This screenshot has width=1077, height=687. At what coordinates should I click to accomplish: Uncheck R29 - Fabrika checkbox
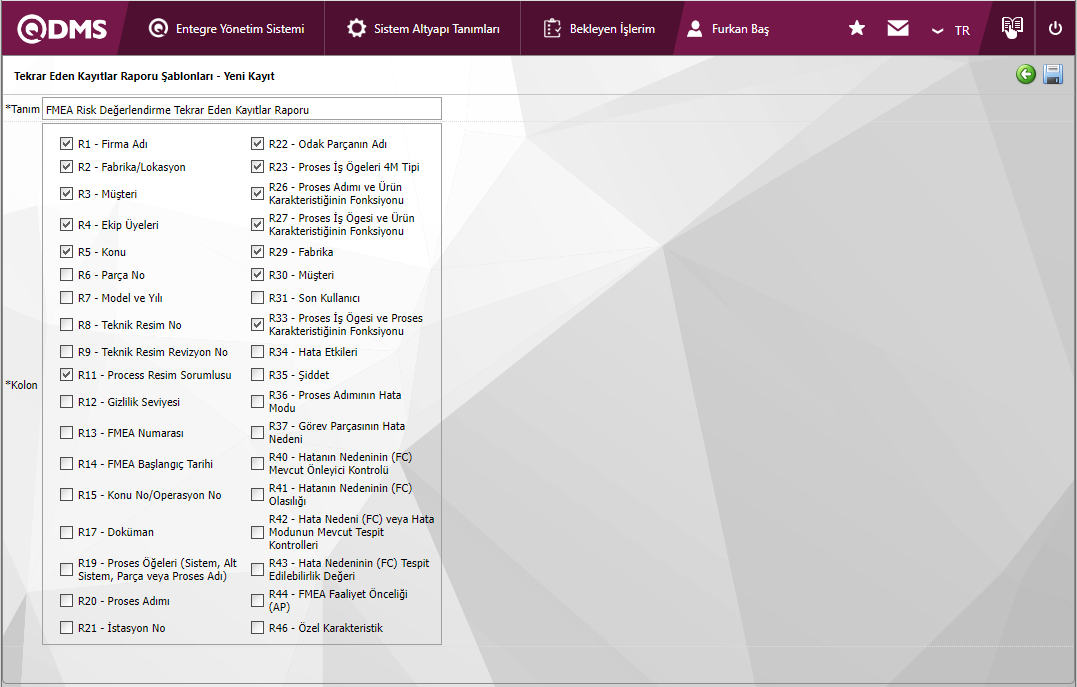(x=258, y=252)
